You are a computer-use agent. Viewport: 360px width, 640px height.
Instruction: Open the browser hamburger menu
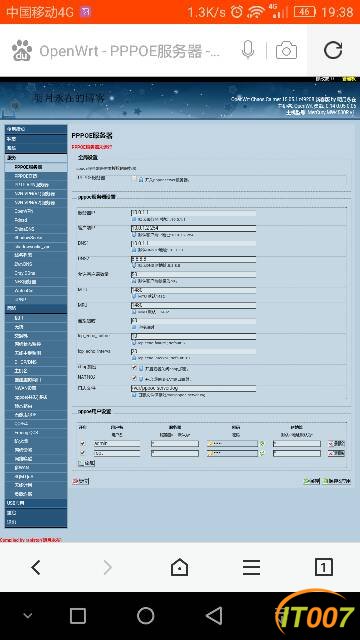[251, 567]
